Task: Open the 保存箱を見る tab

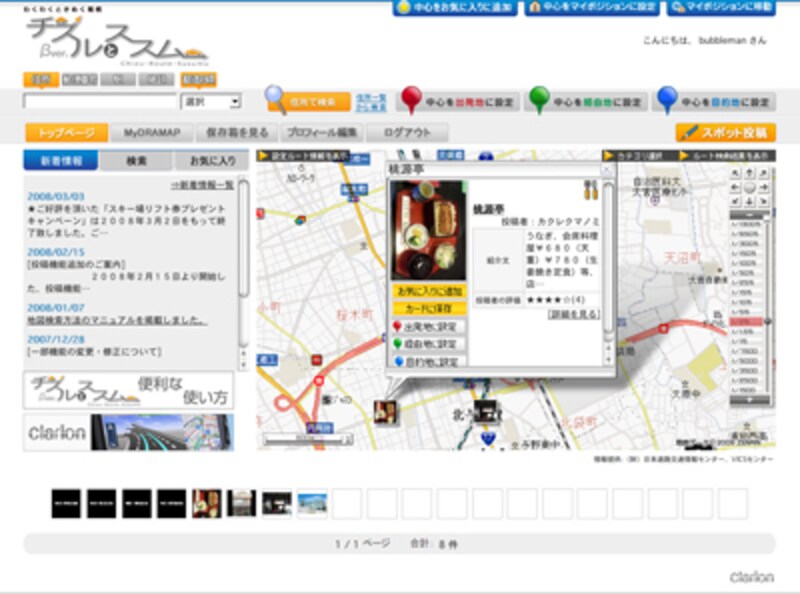Action: tap(237, 133)
